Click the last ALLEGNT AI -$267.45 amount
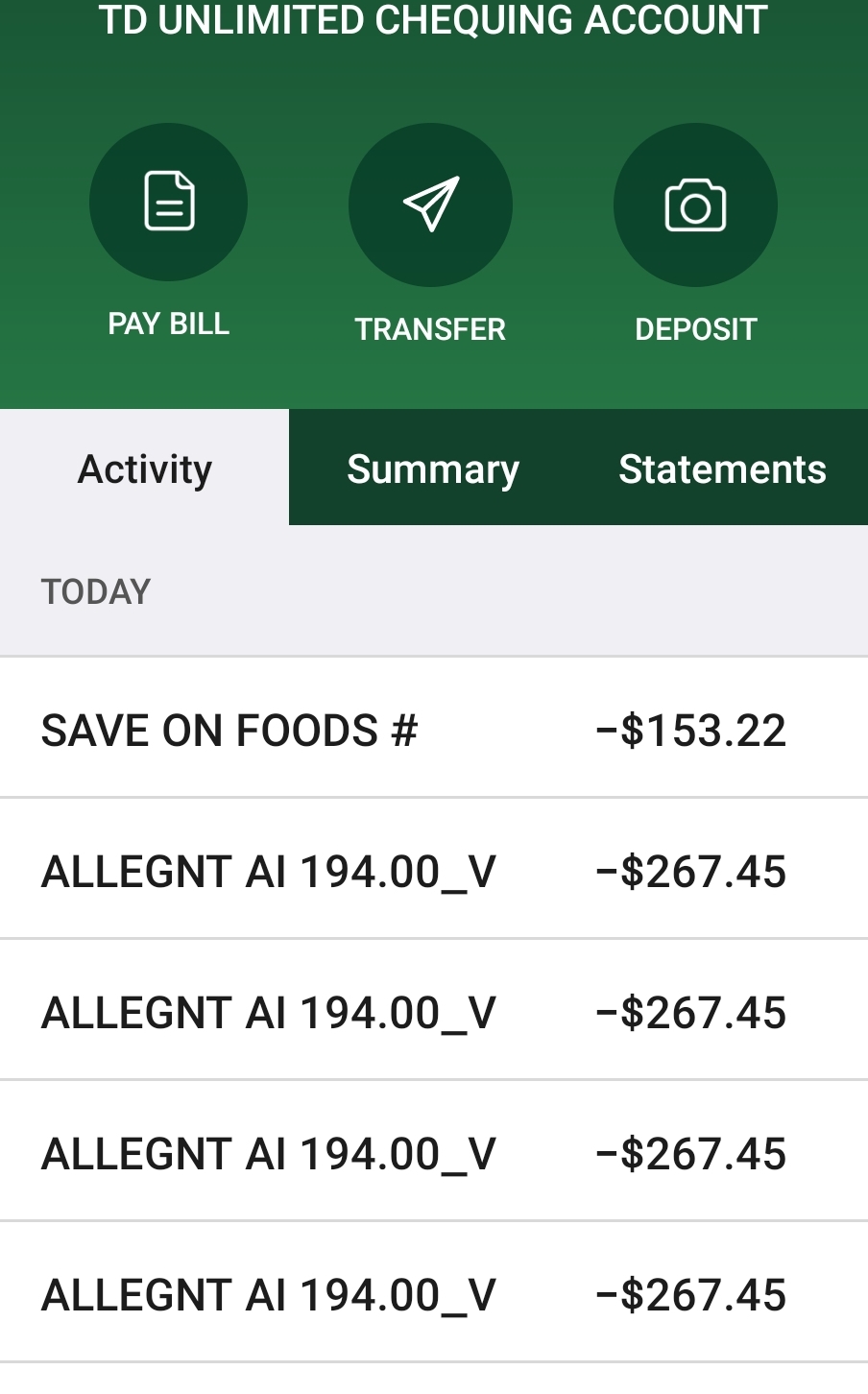868x1394 pixels. pyautogui.click(x=690, y=1295)
